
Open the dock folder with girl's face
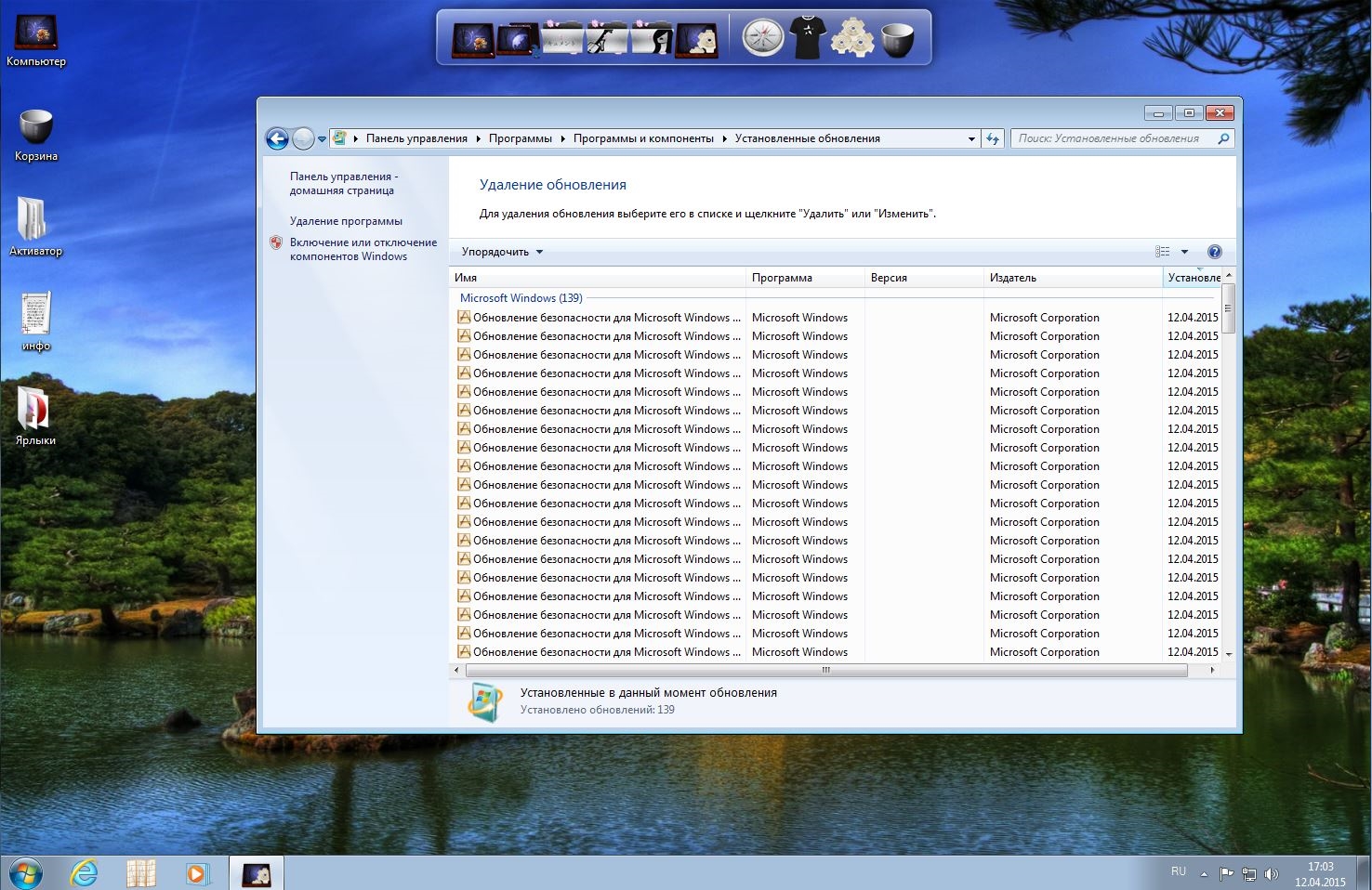pos(651,40)
